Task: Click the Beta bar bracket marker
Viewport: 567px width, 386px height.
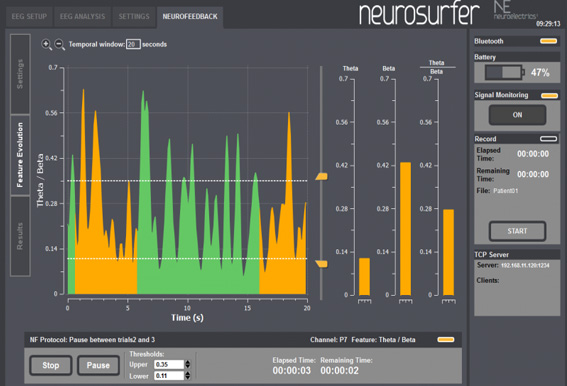Action: tap(405, 301)
